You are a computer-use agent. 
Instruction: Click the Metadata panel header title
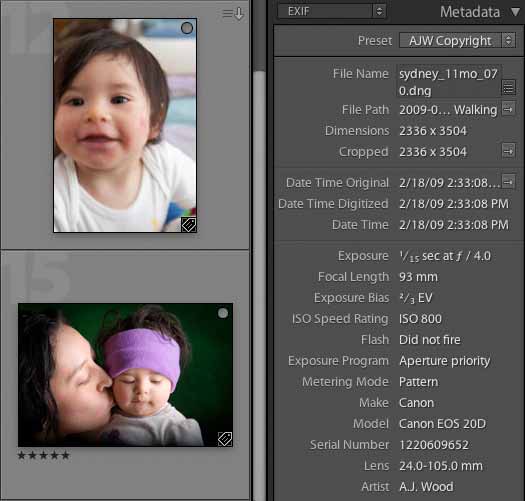tap(470, 12)
